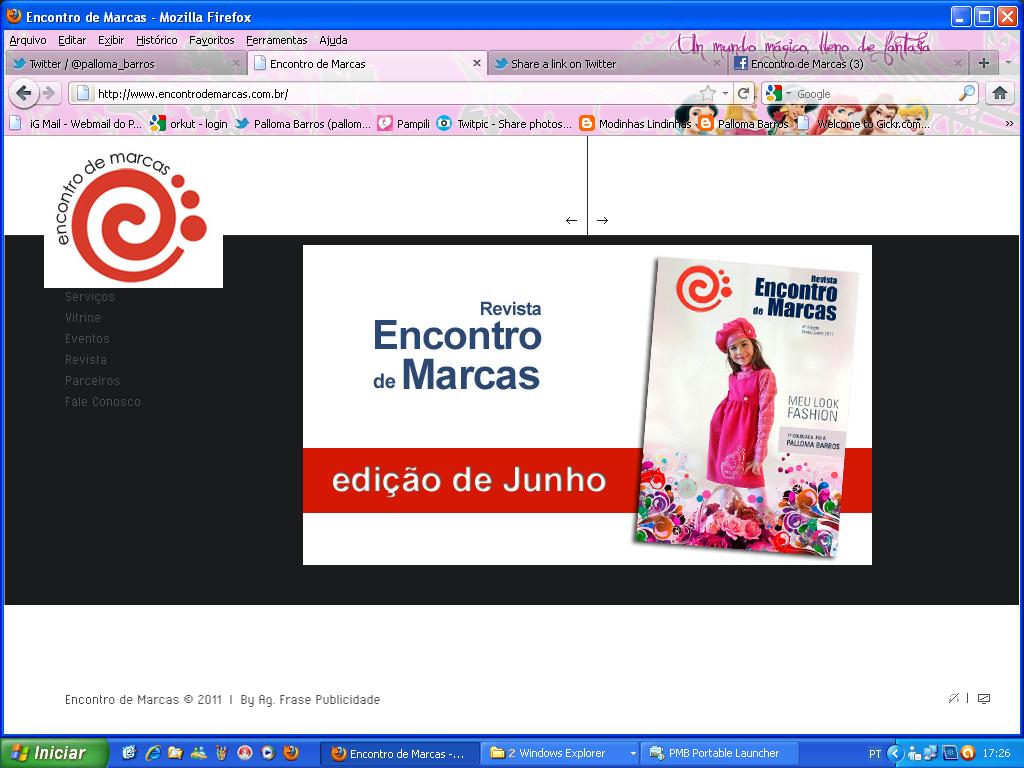The height and width of the screenshot is (768, 1024).
Task: Open the media player quick launch icon
Action: (x=268, y=753)
